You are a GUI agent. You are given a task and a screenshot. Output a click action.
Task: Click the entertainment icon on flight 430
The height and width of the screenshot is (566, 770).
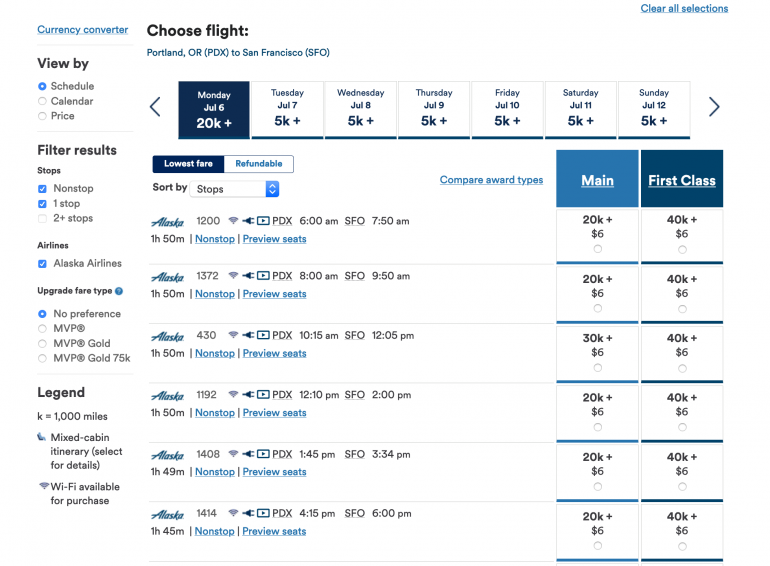[x=264, y=336]
